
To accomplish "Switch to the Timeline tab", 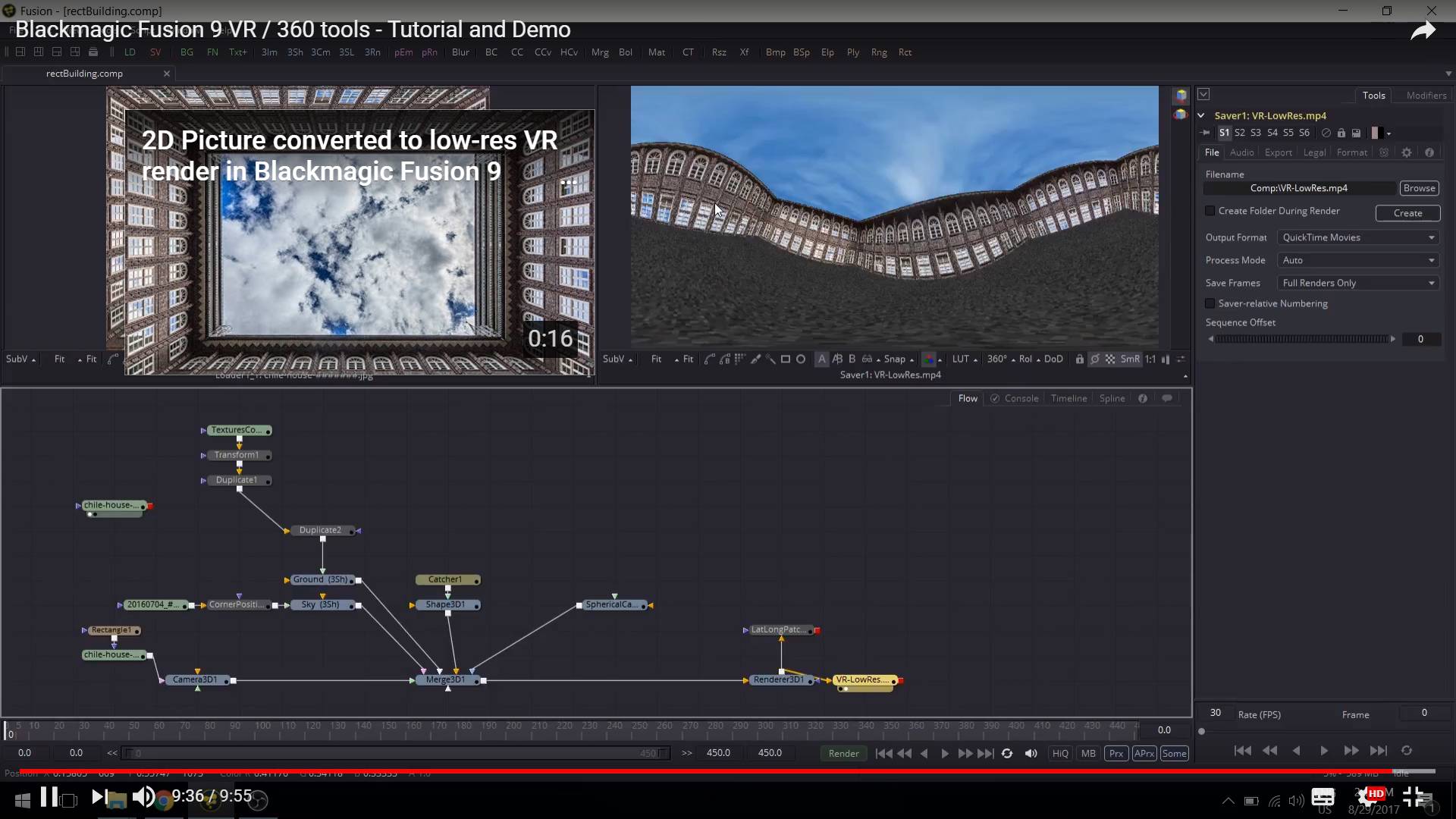I will (x=1068, y=398).
